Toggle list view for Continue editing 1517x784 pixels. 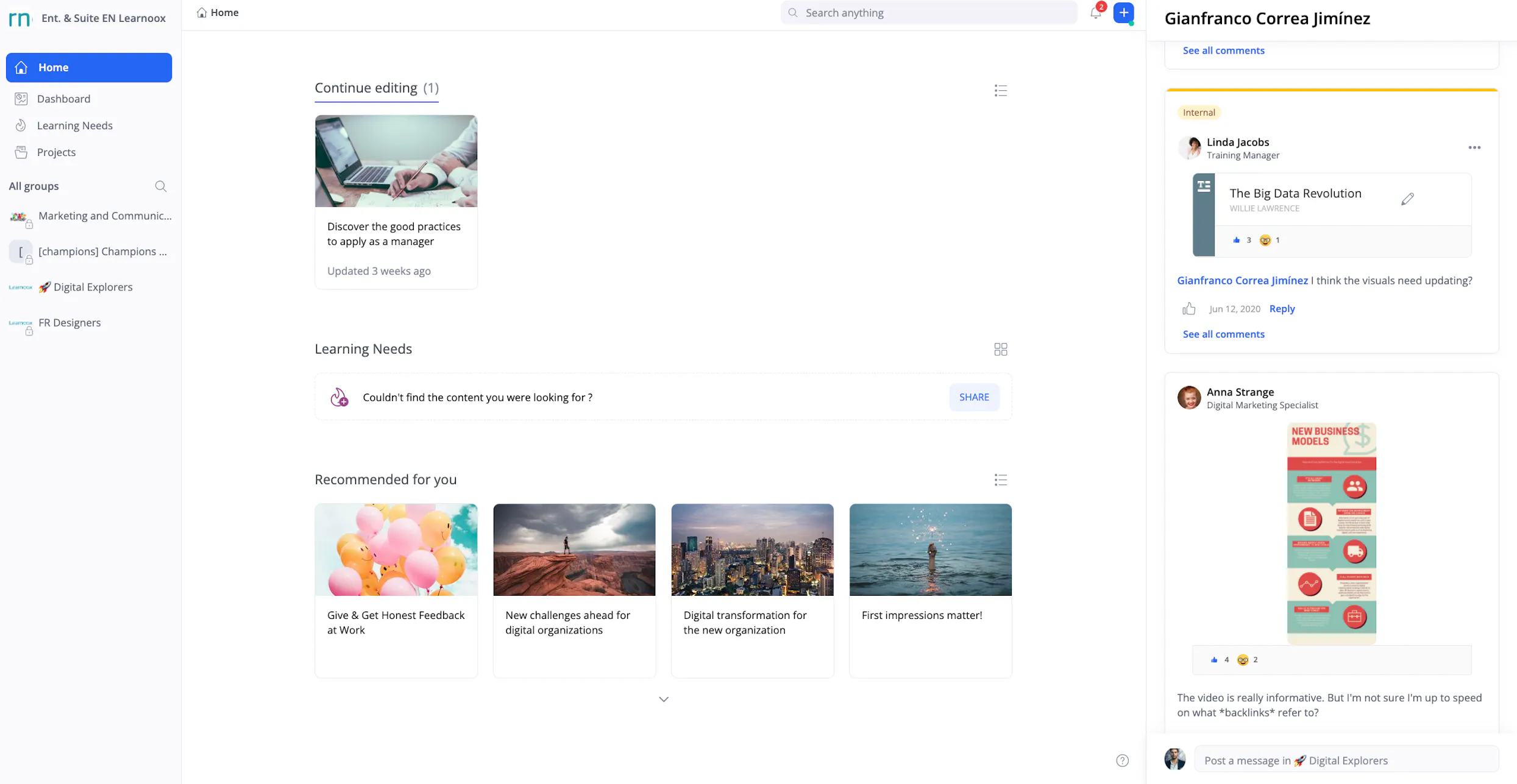coord(1000,91)
